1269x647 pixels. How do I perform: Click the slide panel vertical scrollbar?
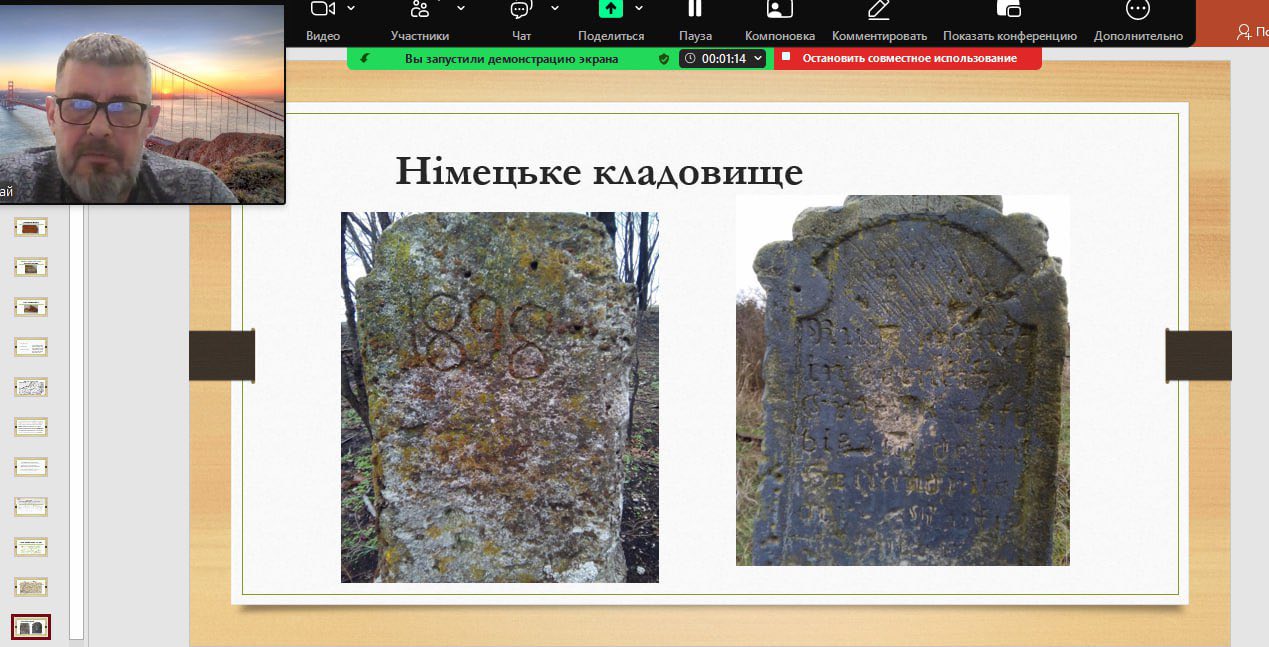tap(76, 420)
